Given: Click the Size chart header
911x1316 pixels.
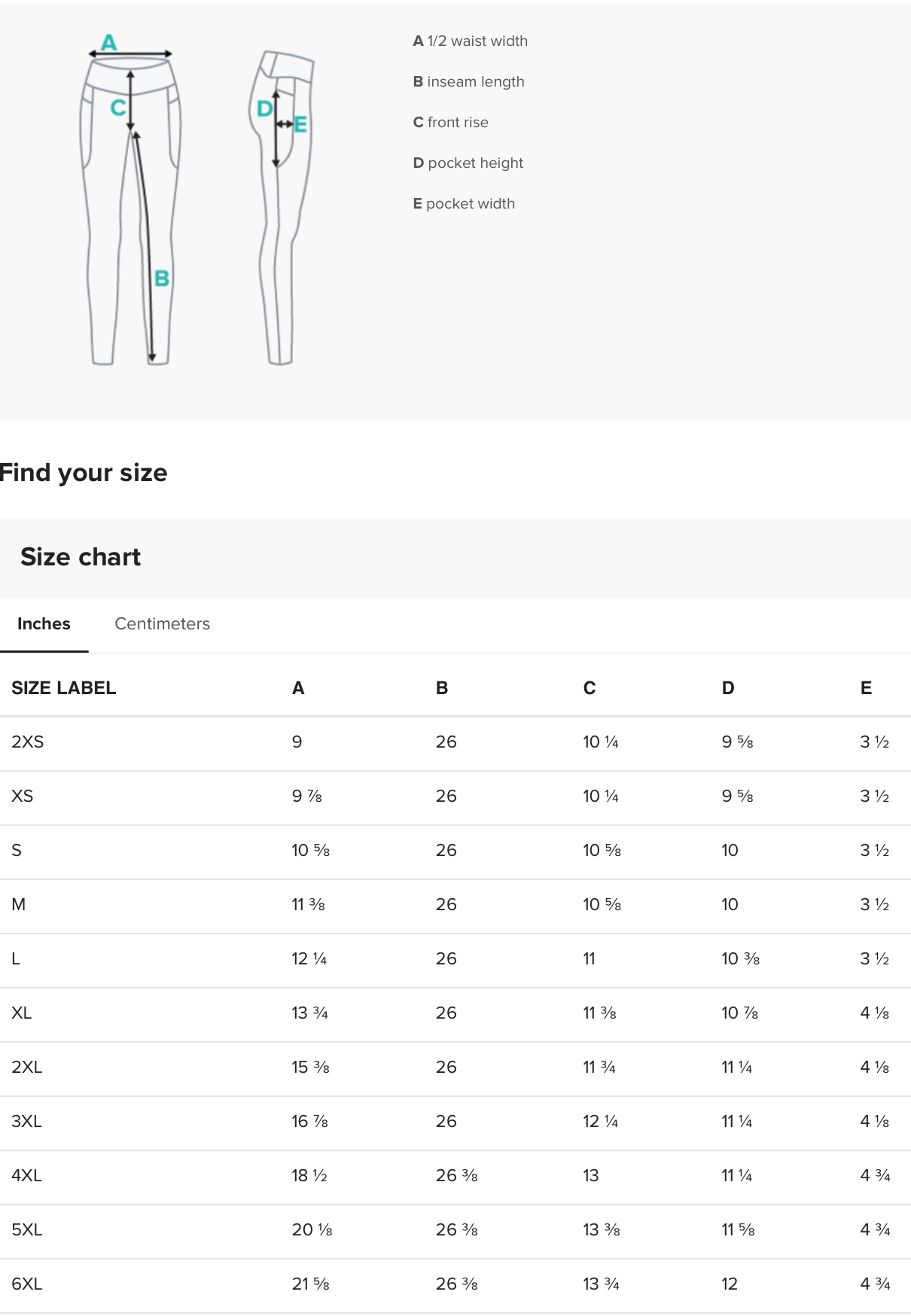Looking at the screenshot, I should tap(81, 556).
